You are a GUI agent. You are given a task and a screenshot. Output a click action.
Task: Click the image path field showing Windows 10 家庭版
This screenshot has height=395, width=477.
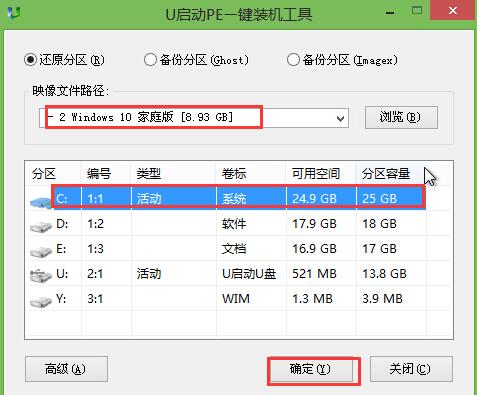tap(194, 117)
